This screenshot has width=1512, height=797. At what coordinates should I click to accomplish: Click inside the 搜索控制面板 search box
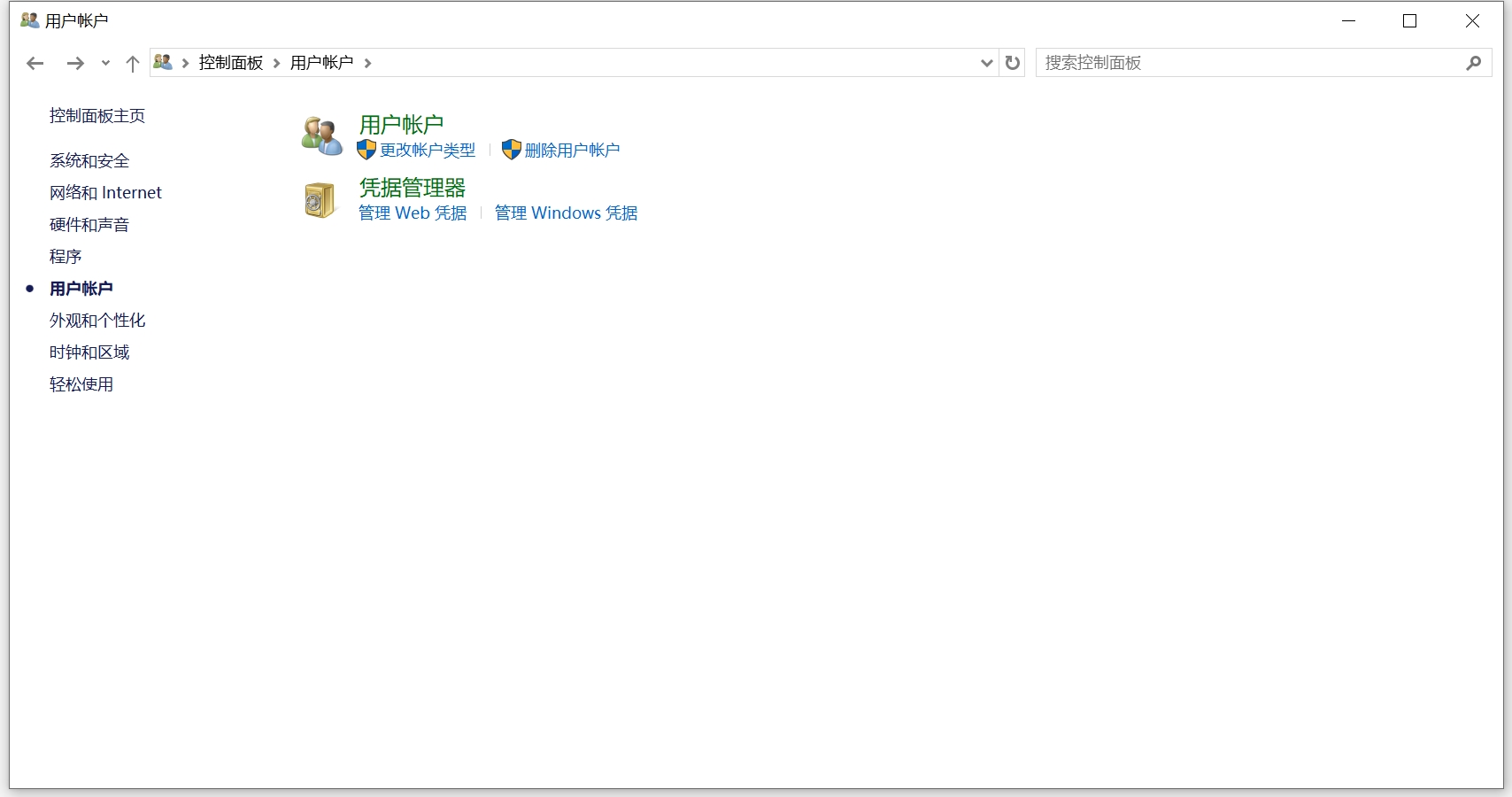point(1239,63)
